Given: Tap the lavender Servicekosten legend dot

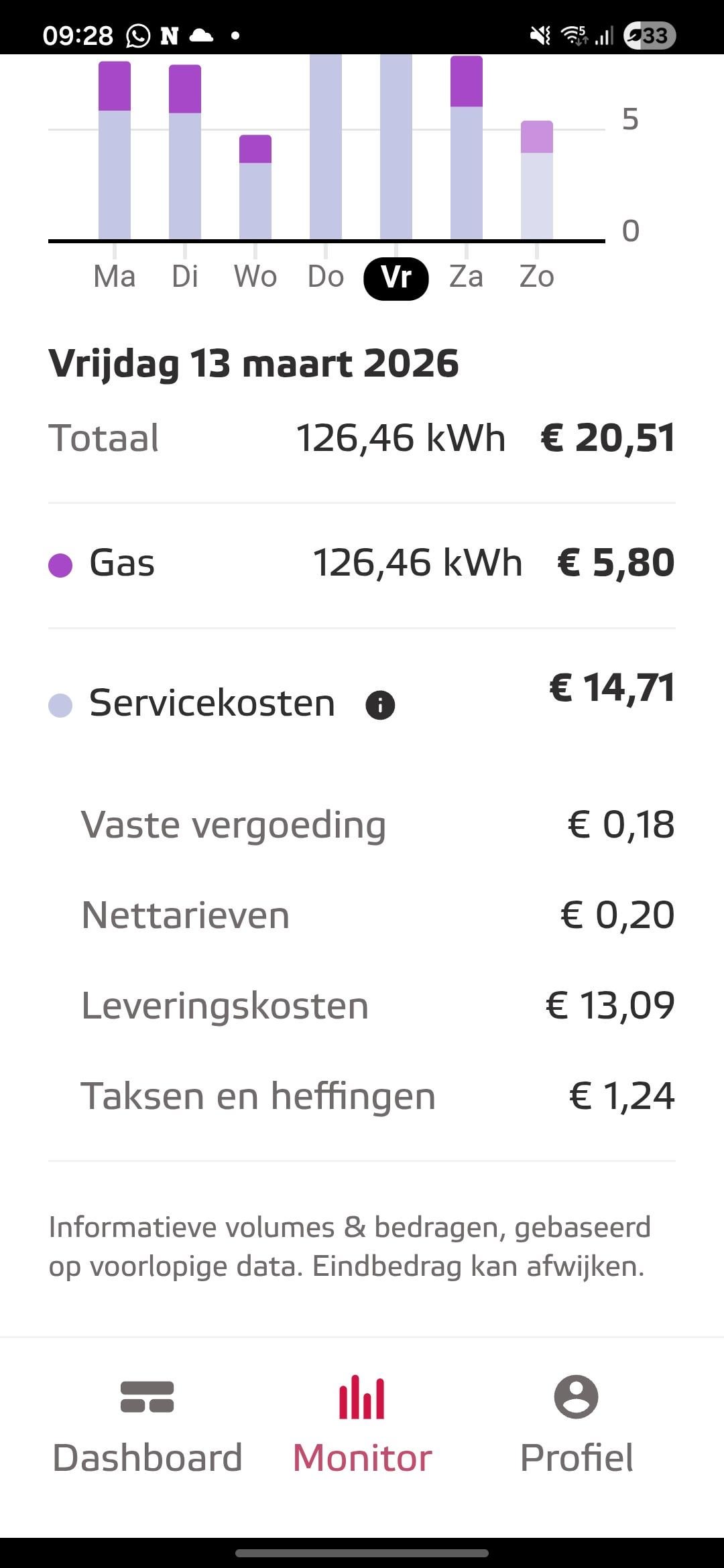Looking at the screenshot, I should click(60, 706).
